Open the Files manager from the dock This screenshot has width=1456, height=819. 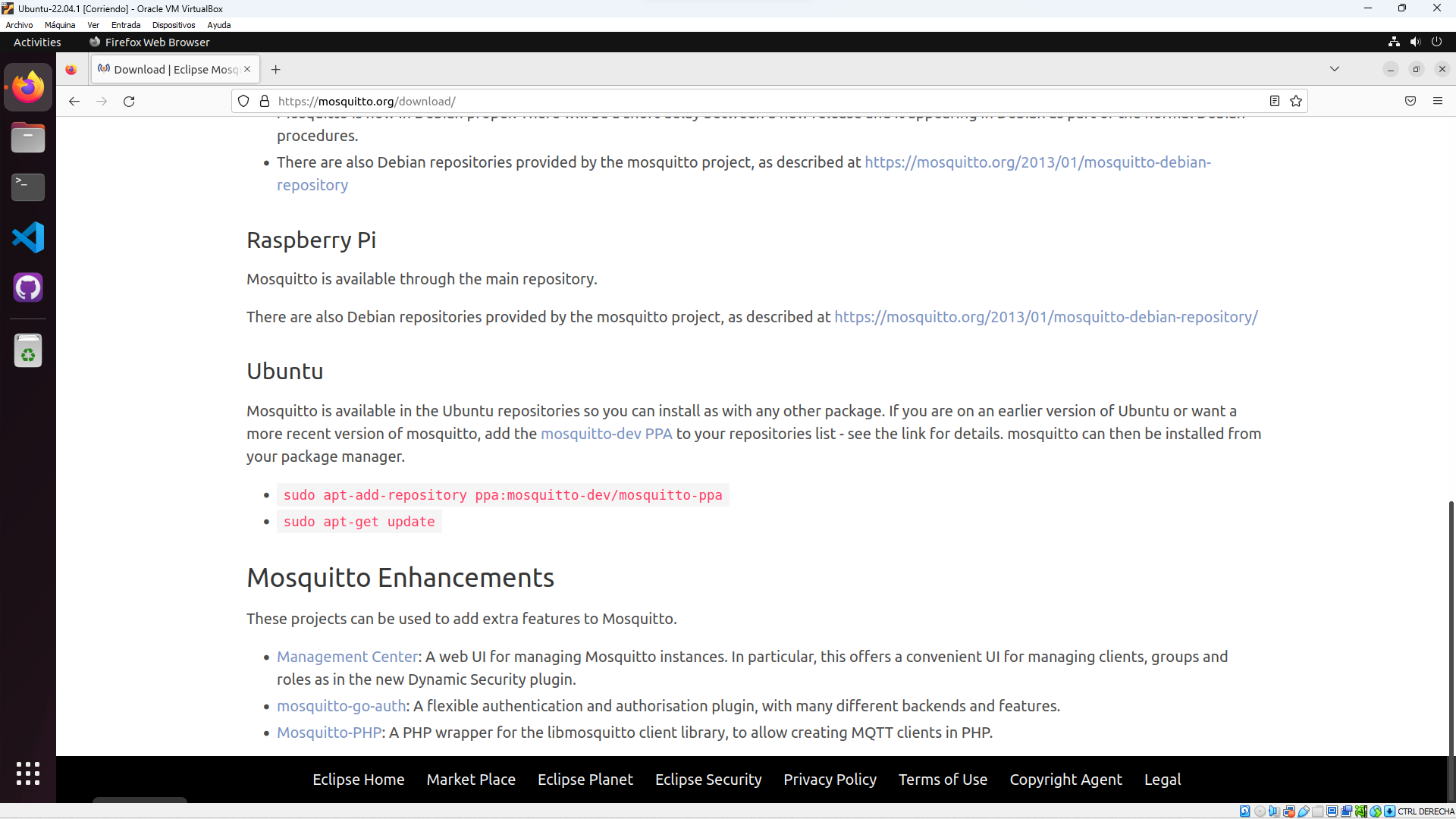click(x=27, y=137)
